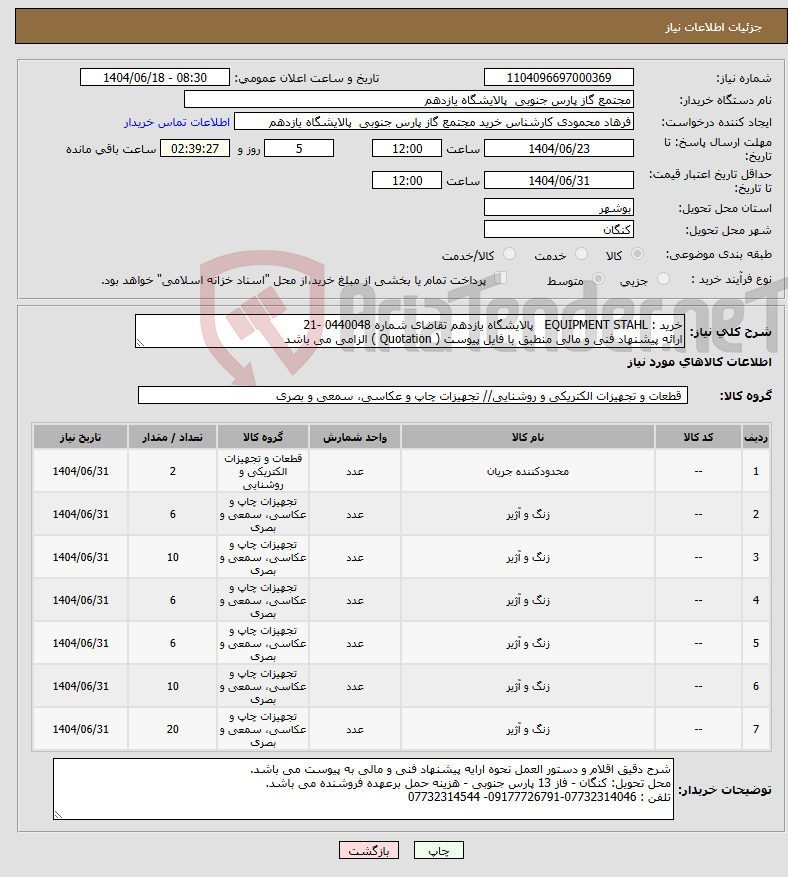
Task: Open the اطلاعات تماس خریدار link
Action: [177, 122]
